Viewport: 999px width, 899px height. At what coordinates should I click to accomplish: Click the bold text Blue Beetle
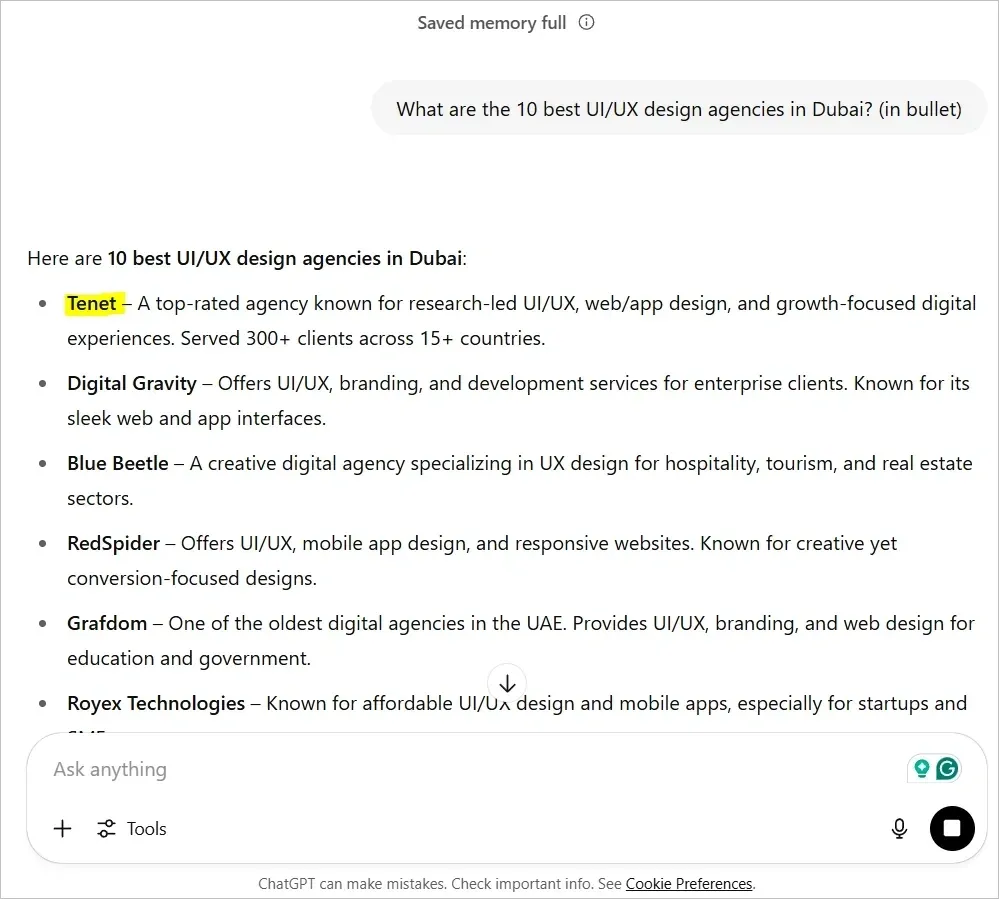pos(118,463)
